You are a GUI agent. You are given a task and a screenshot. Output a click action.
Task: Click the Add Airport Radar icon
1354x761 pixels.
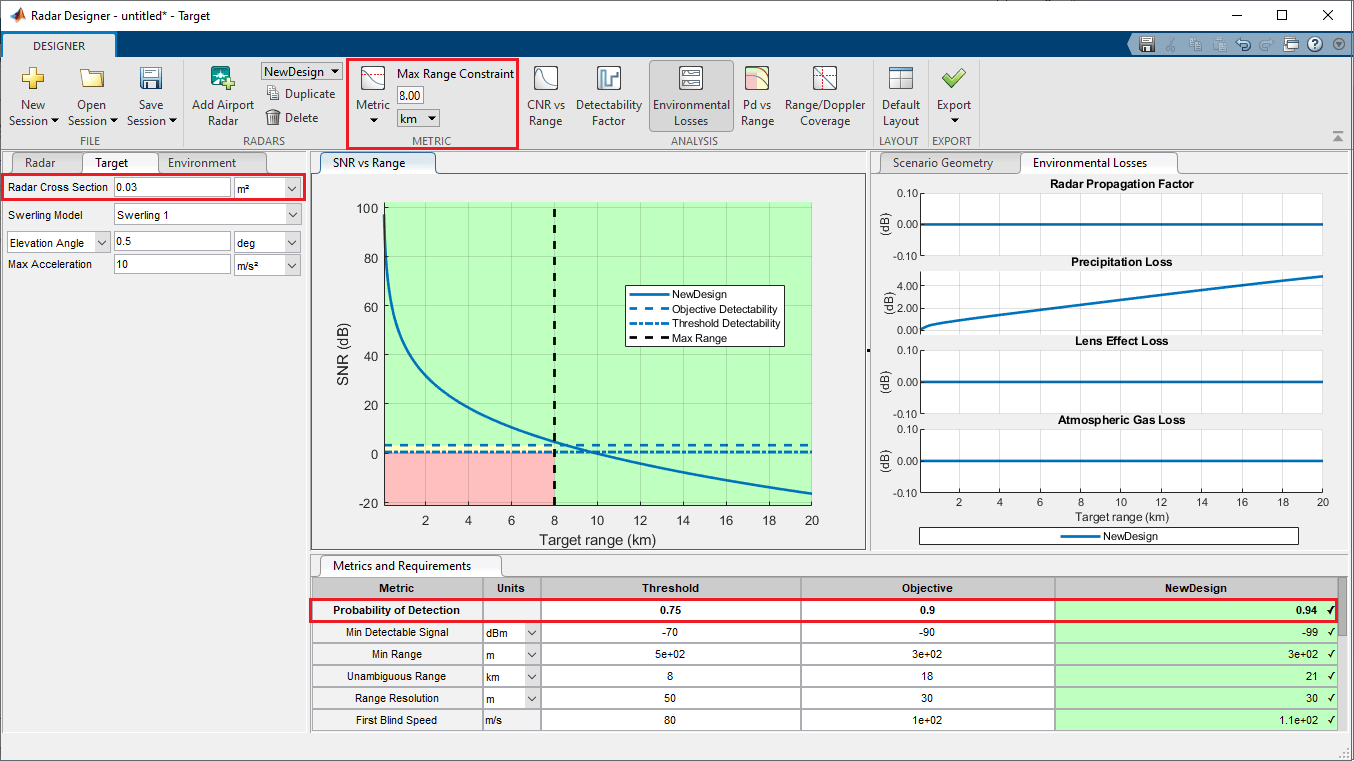[222, 80]
